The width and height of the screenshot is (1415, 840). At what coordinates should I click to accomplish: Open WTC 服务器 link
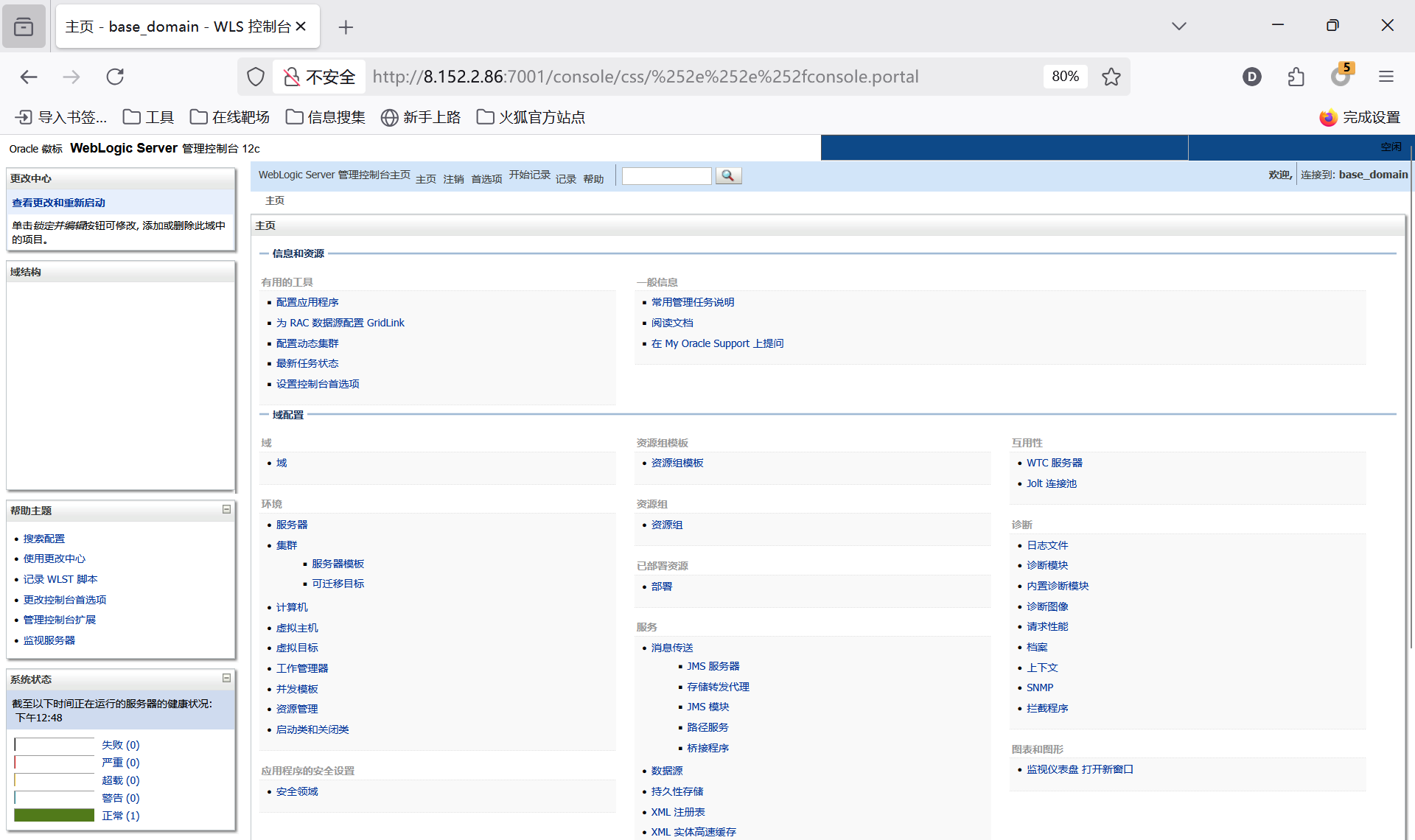[1055, 463]
